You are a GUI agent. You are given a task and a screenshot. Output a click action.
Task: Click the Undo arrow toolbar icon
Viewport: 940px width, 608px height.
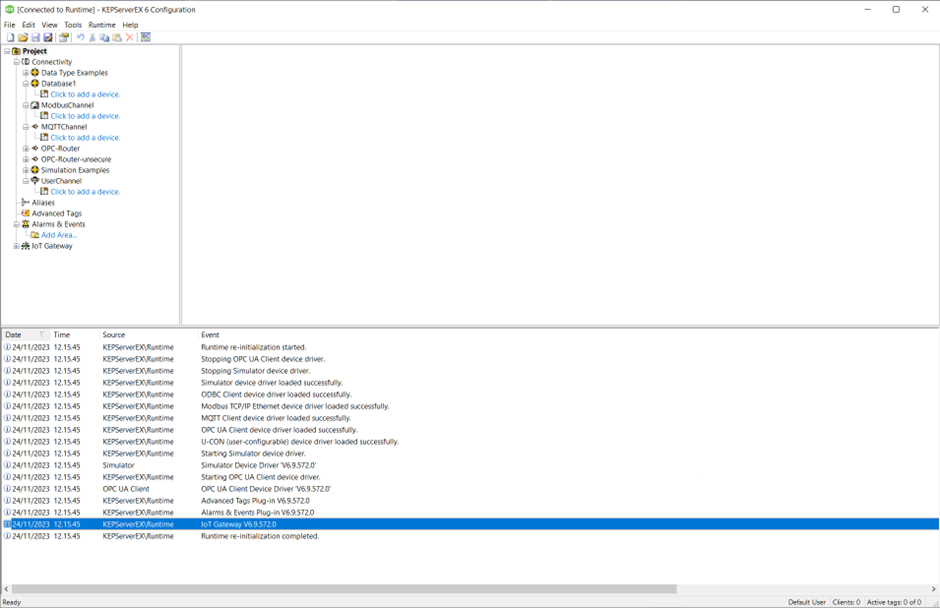(x=80, y=37)
